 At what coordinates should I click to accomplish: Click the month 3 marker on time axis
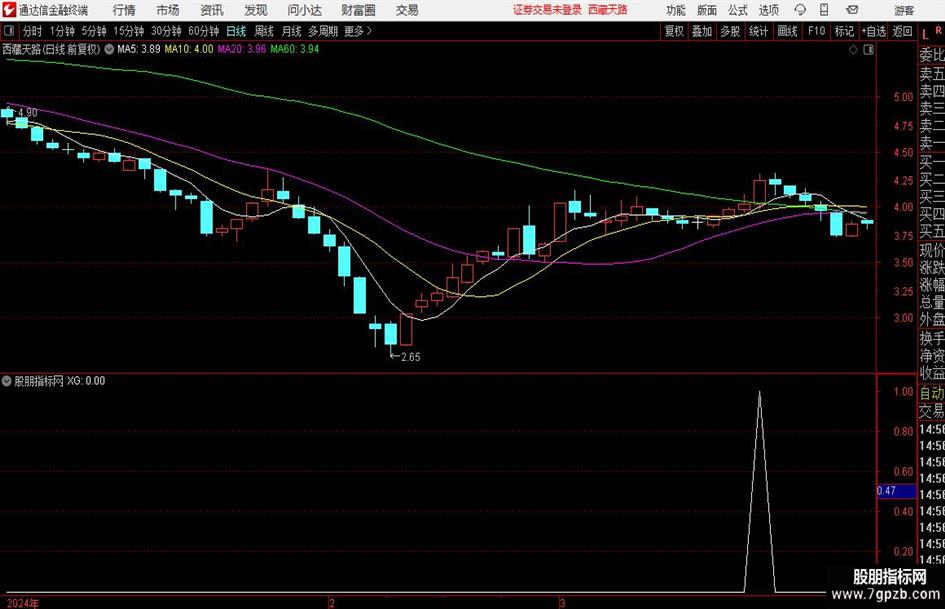tap(562, 603)
